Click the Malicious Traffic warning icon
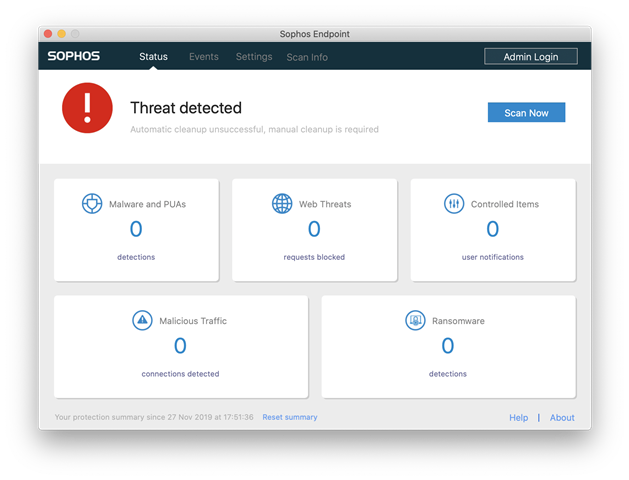The width and height of the screenshot is (629, 480). 142,320
